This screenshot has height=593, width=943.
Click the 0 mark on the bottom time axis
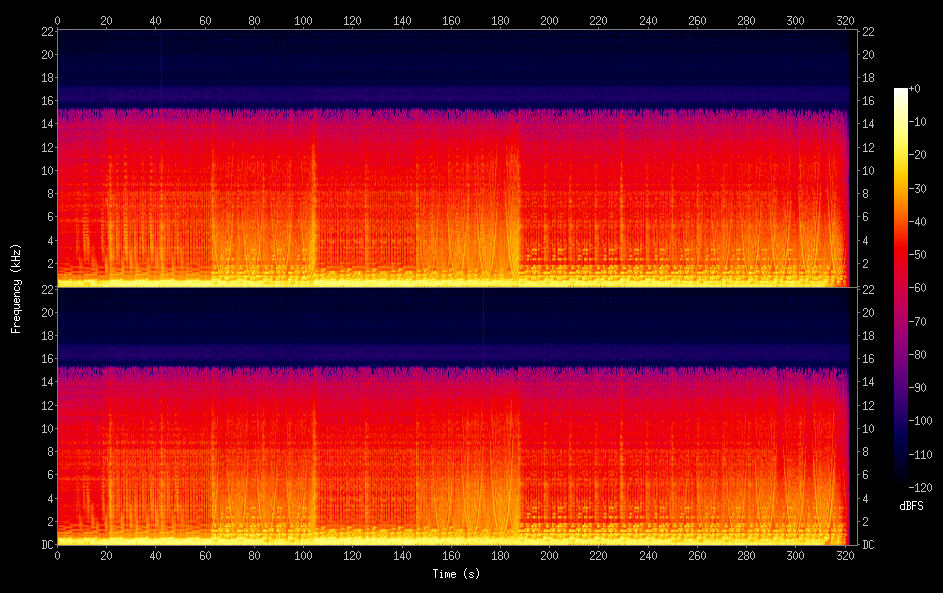57,555
